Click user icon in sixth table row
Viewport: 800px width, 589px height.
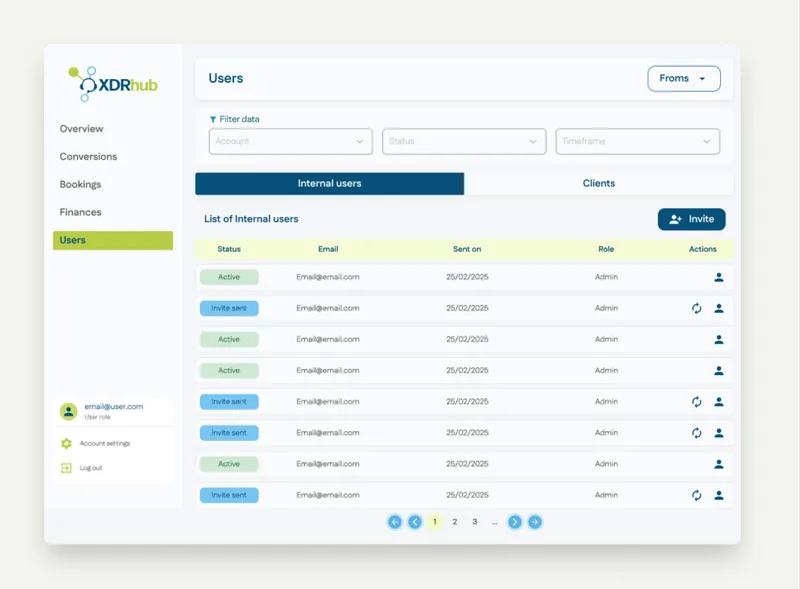click(719, 433)
